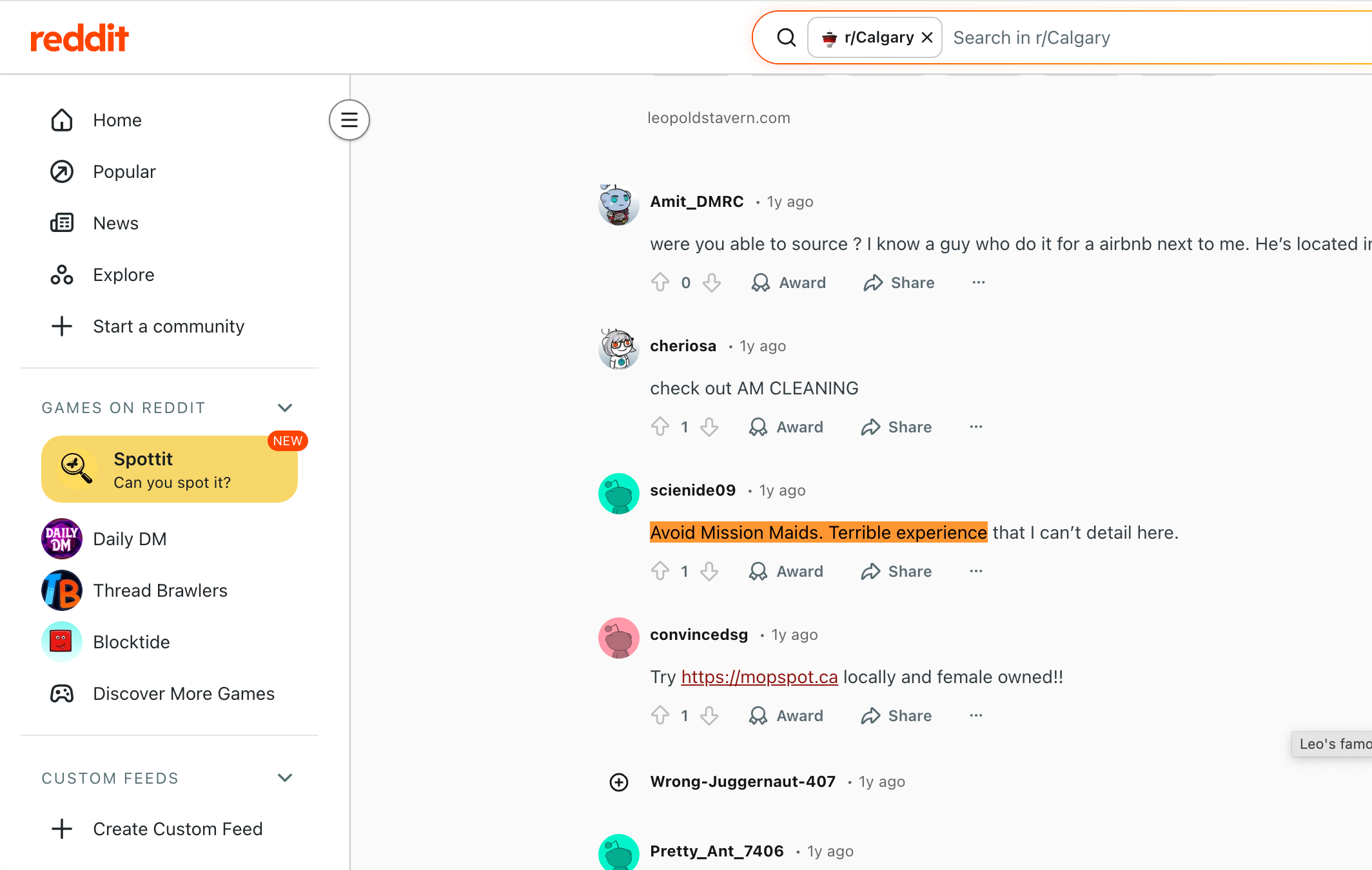The image size is (1372, 870).
Task: Open Popular in sidebar
Action: [124, 171]
